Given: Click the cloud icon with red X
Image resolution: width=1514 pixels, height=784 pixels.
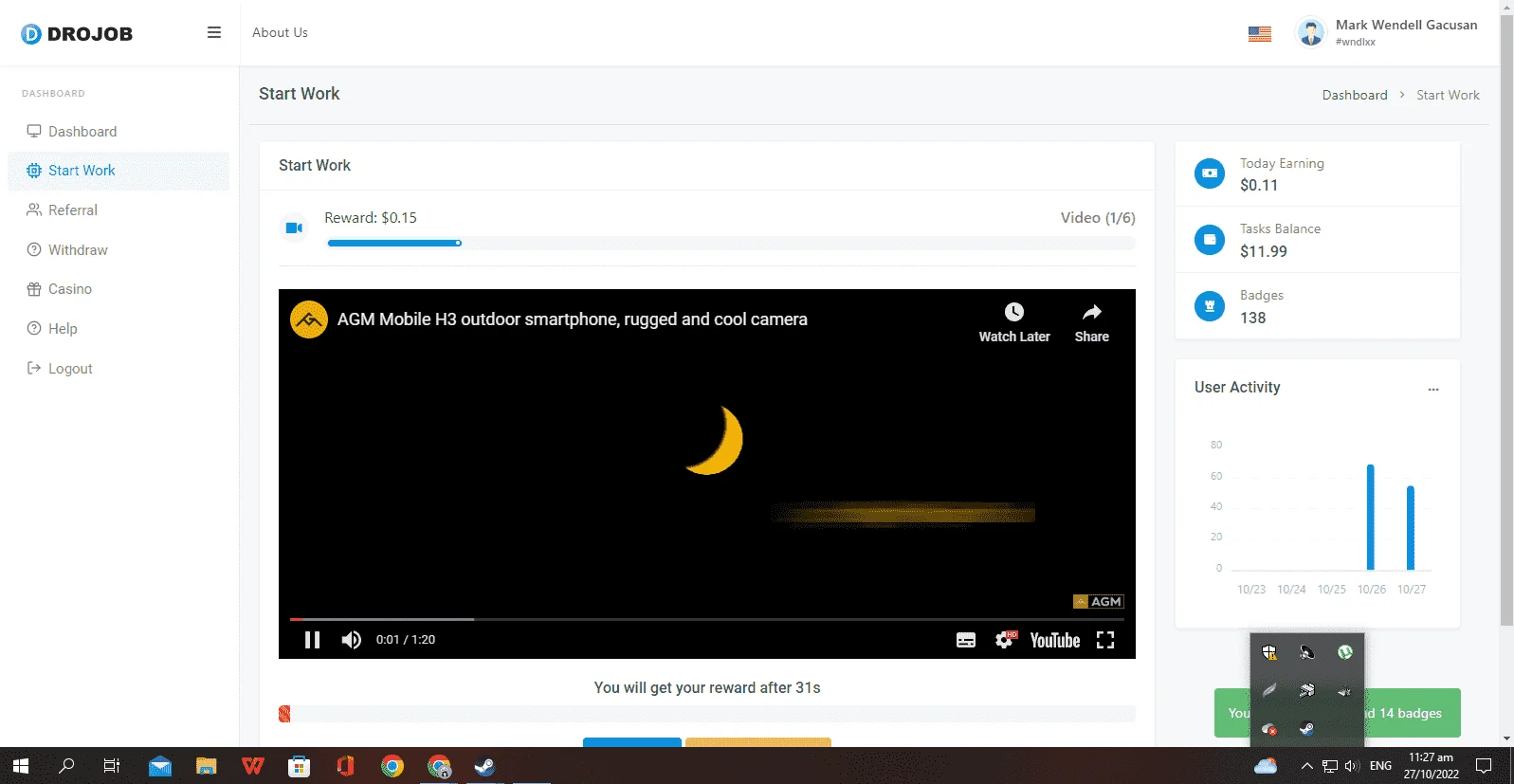Looking at the screenshot, I should coord(1269,729).
